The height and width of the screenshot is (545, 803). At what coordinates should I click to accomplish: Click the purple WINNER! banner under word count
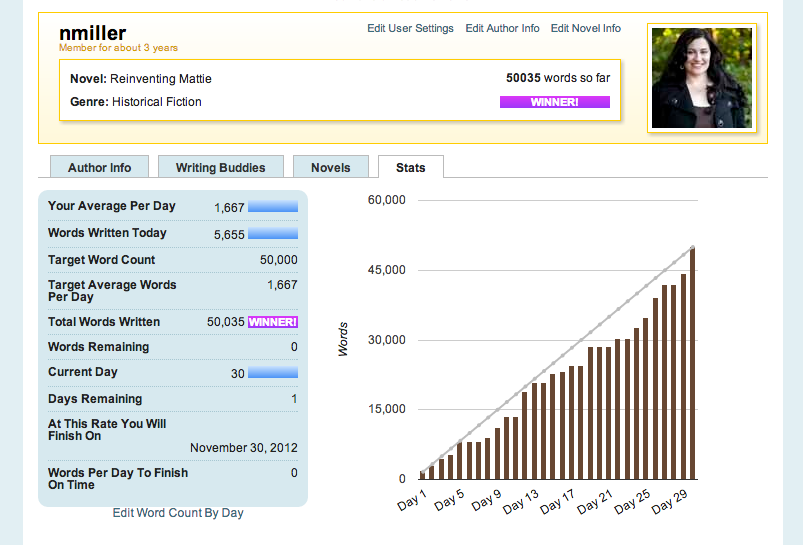coord(554,102)
